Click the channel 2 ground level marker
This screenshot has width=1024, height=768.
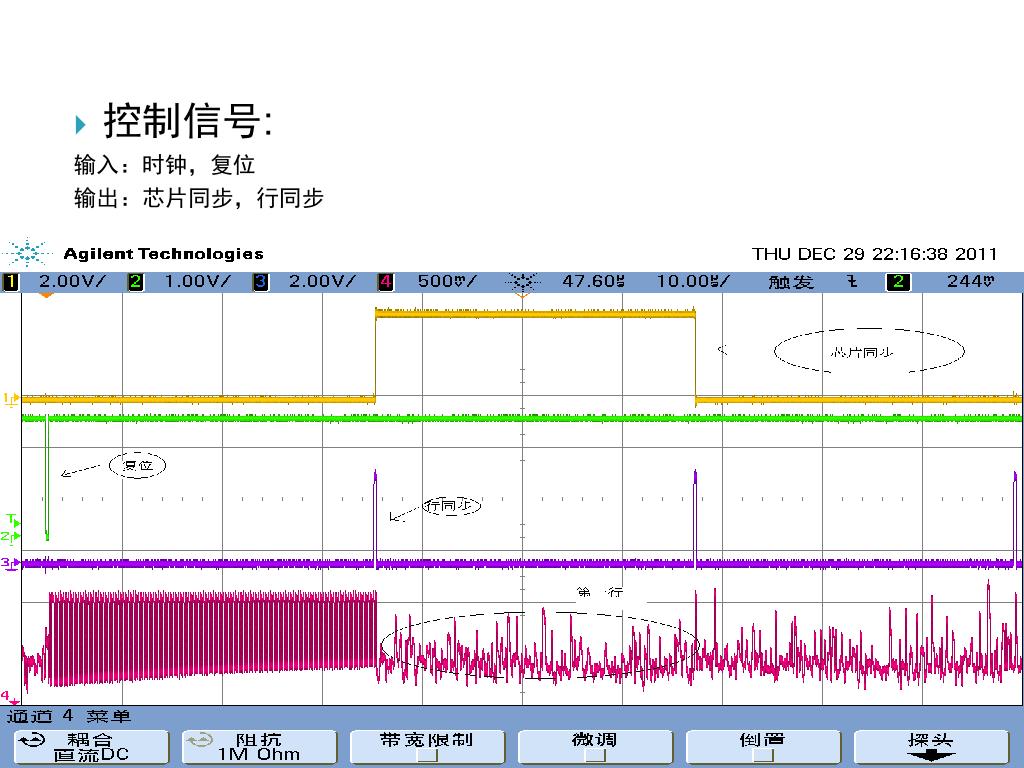click(x=10, y=537)
